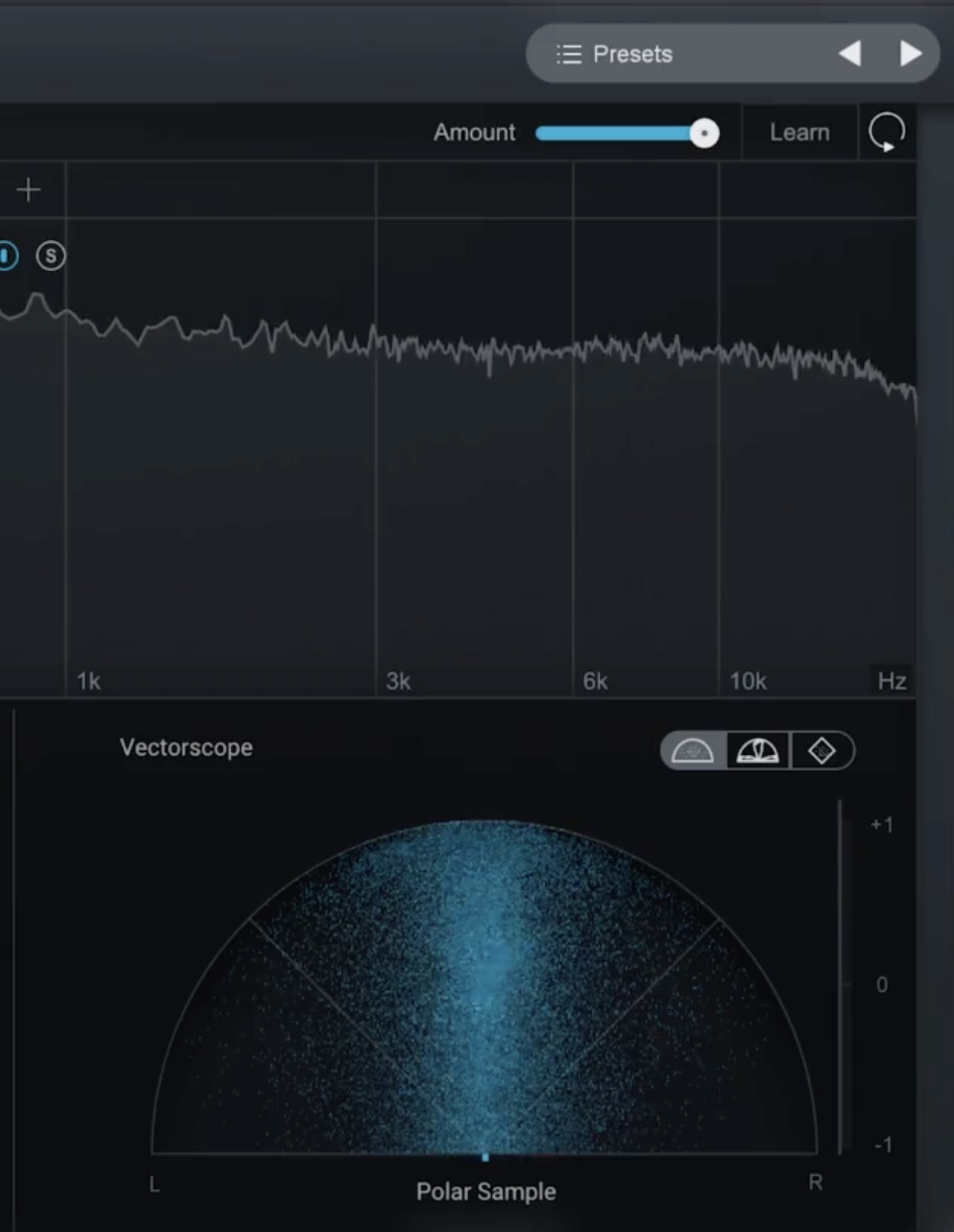Activate the Learn mode
The image size is (954, 1232).
click(x=799, y=132)
